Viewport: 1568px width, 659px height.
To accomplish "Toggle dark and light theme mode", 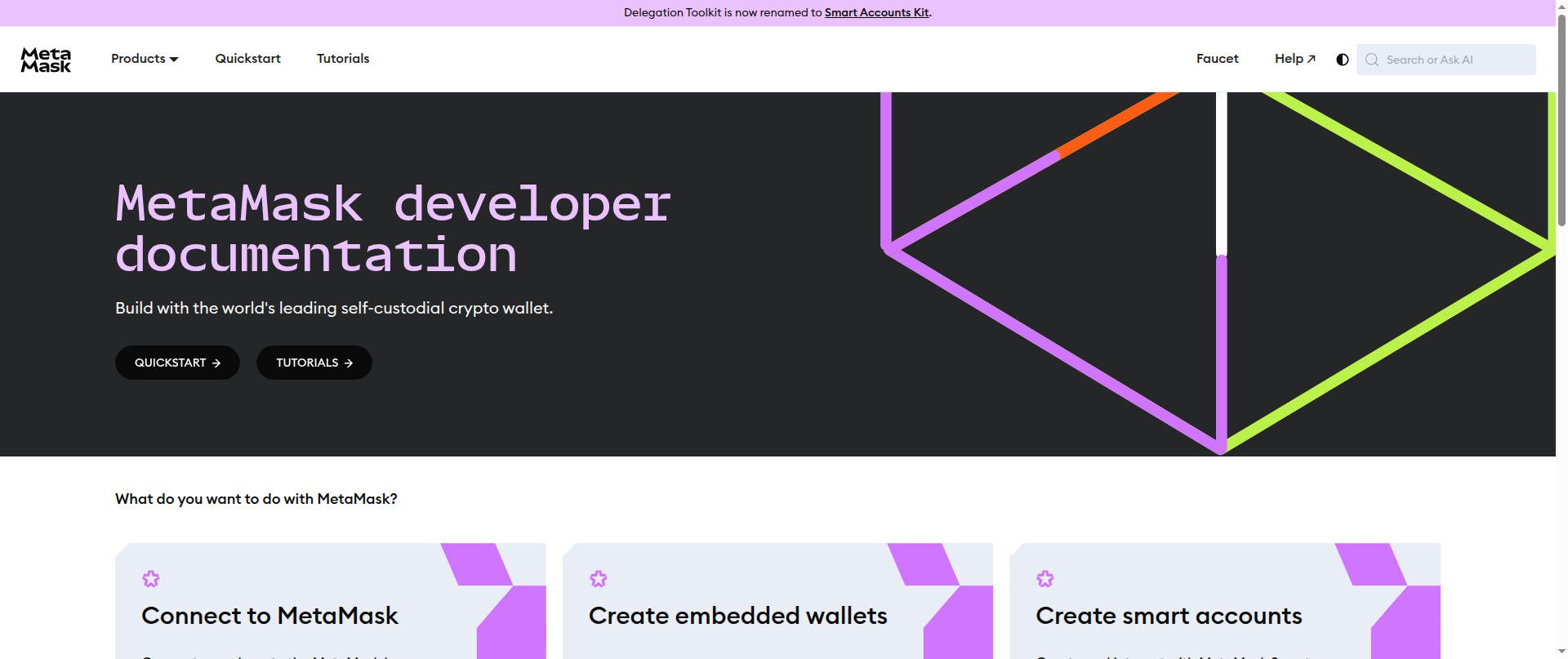I will (x=1342, y=60).
